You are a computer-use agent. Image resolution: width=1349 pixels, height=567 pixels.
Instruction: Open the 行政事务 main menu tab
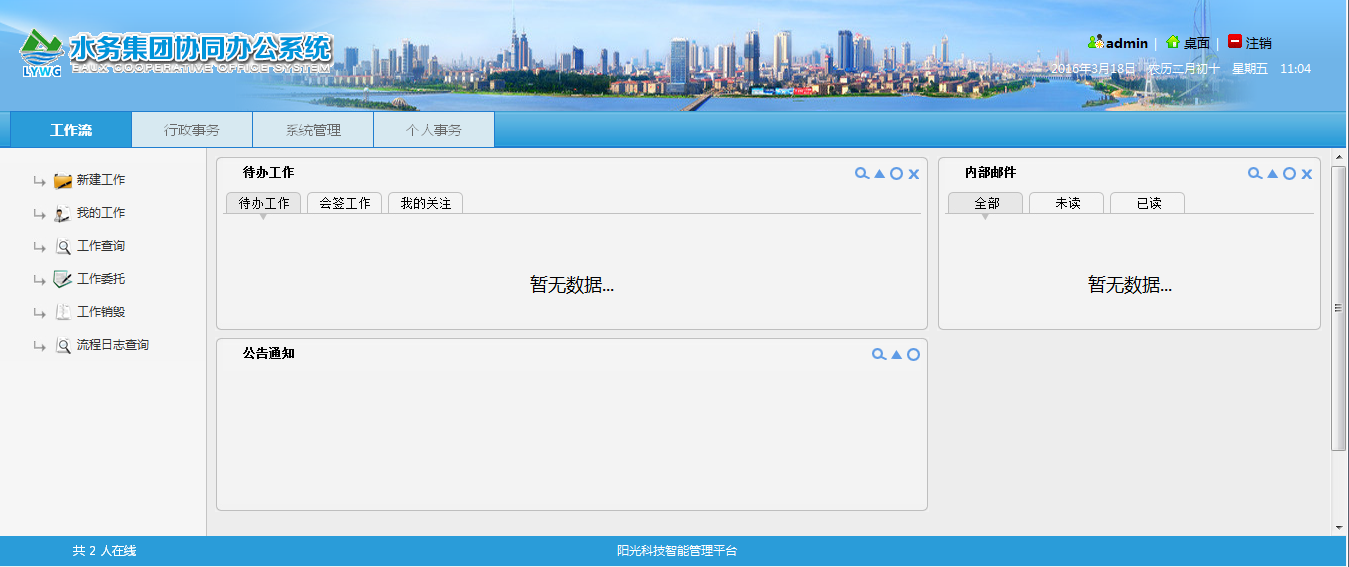pos(192,130)
